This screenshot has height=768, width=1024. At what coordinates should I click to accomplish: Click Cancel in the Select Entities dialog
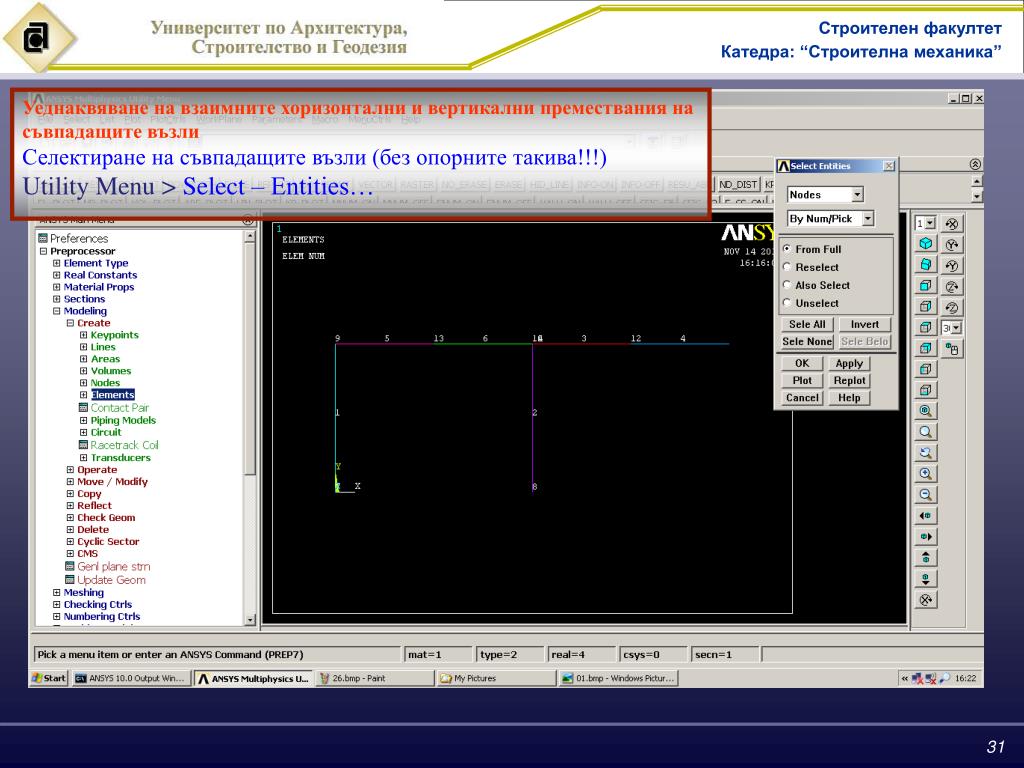coord(802,398)
